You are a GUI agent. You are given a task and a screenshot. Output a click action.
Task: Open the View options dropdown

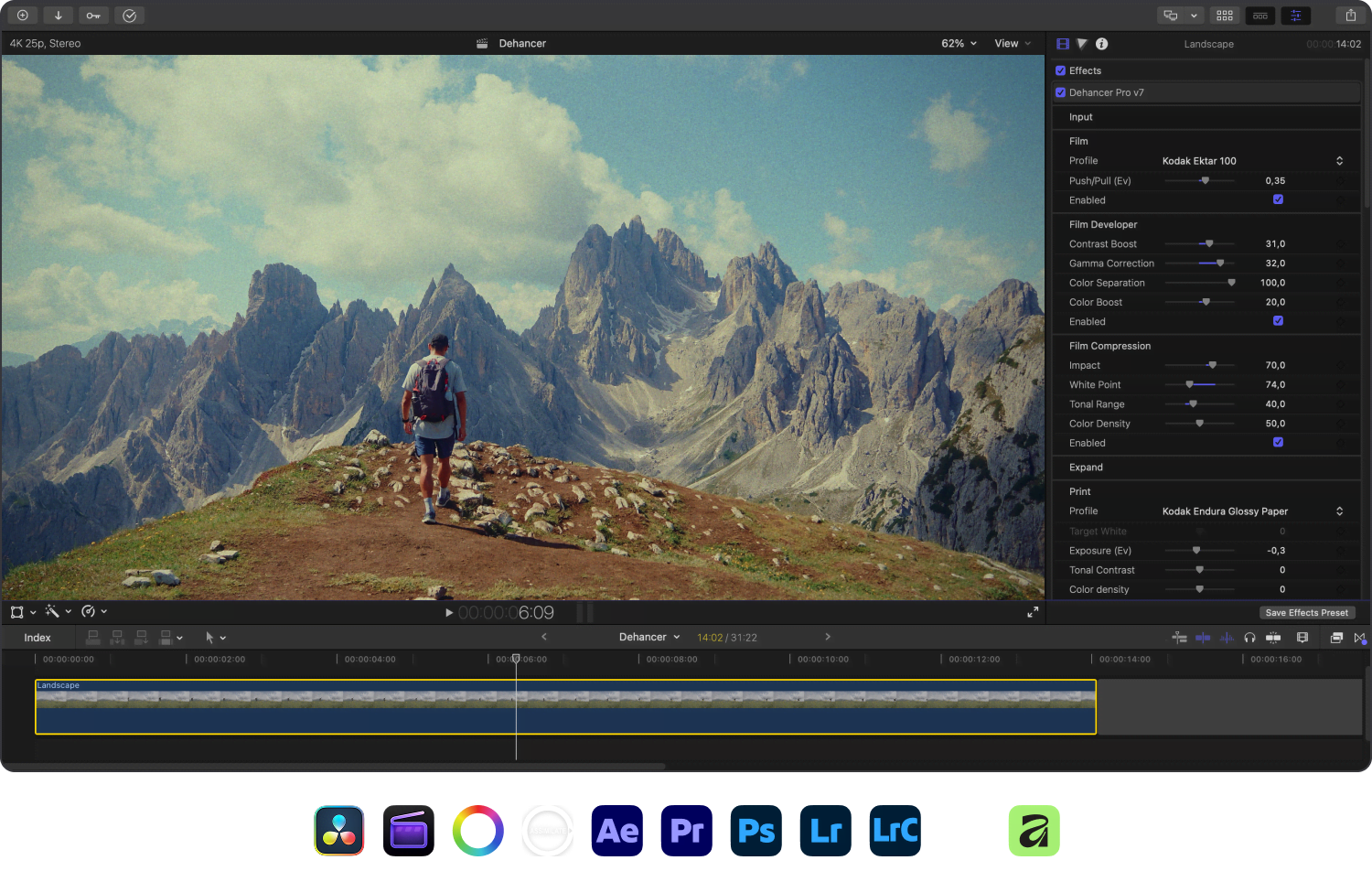[x=1013, y=44]
